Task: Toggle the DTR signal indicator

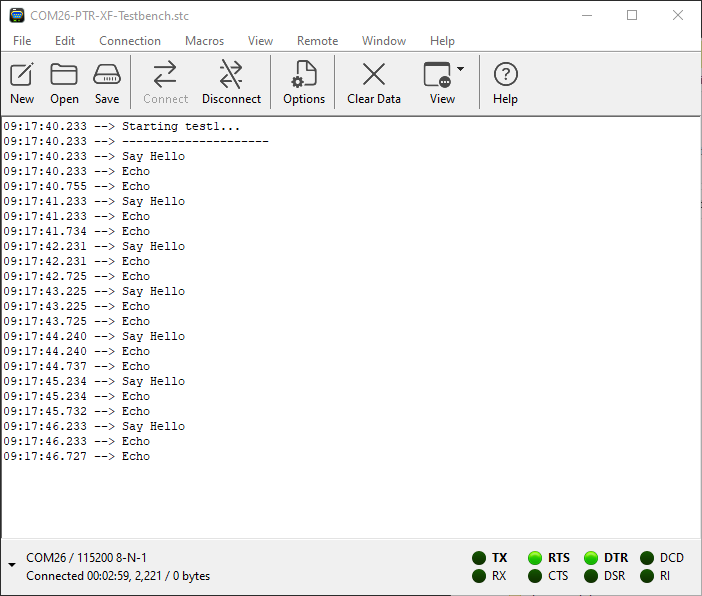Action: pyautogui.click(x=591, y=558)
